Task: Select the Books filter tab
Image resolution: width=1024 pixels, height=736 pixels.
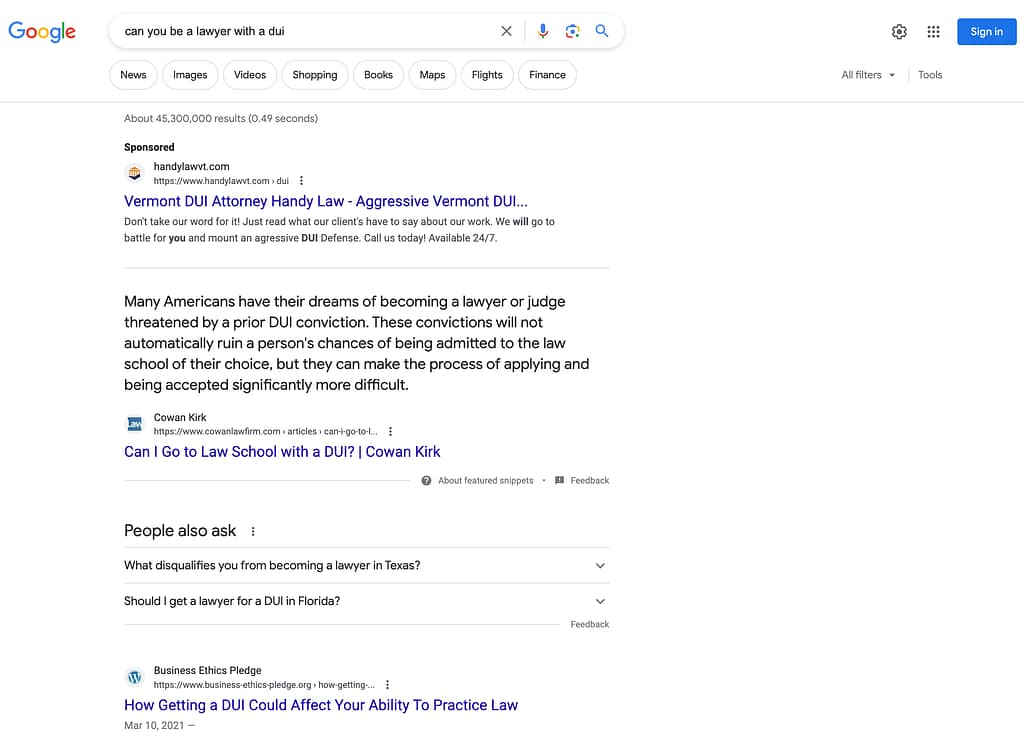Action: click(x=378, y=75)
